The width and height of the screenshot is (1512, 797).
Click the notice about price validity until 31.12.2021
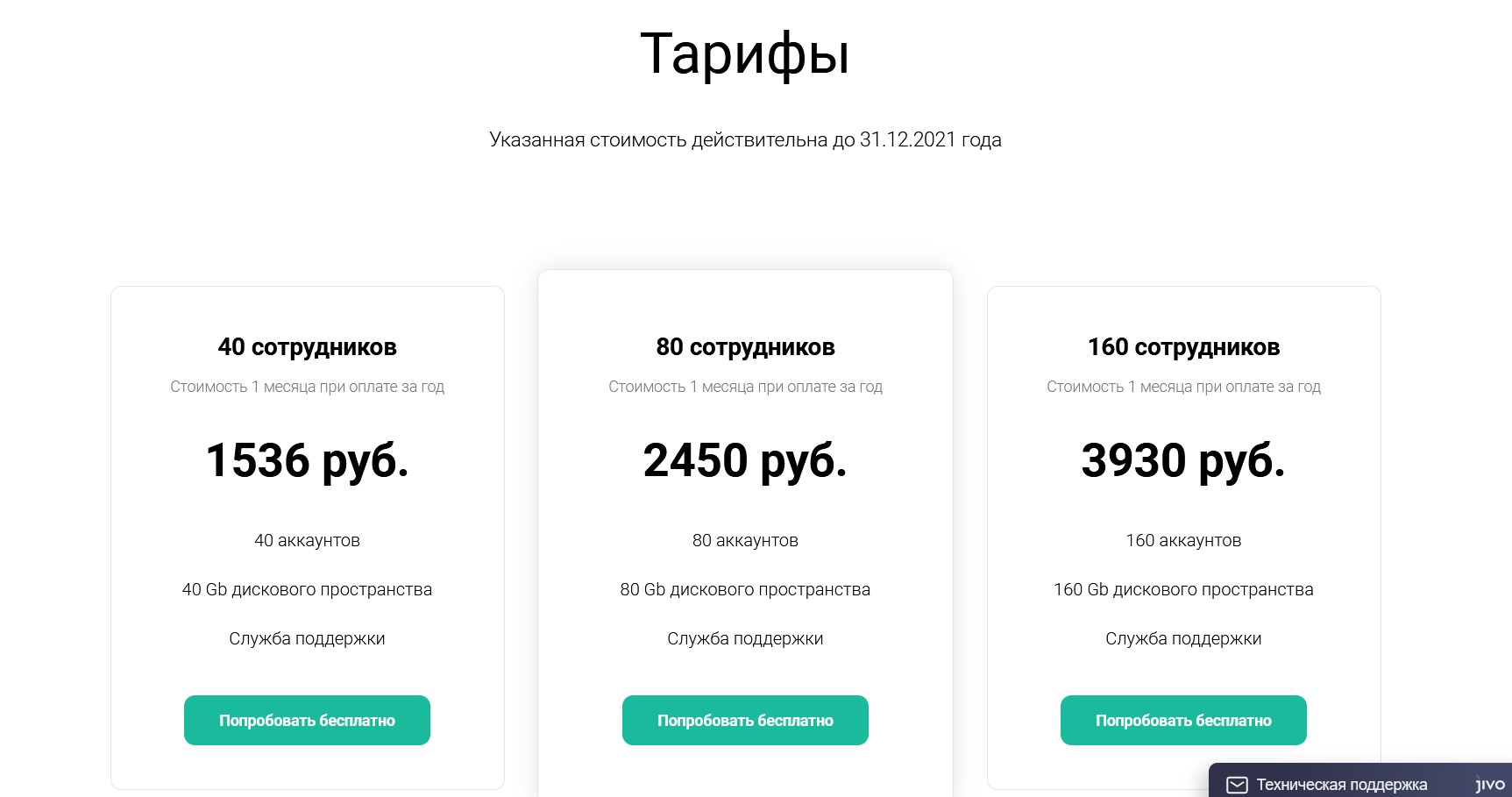pyautogui.click(x=745, y=140)
